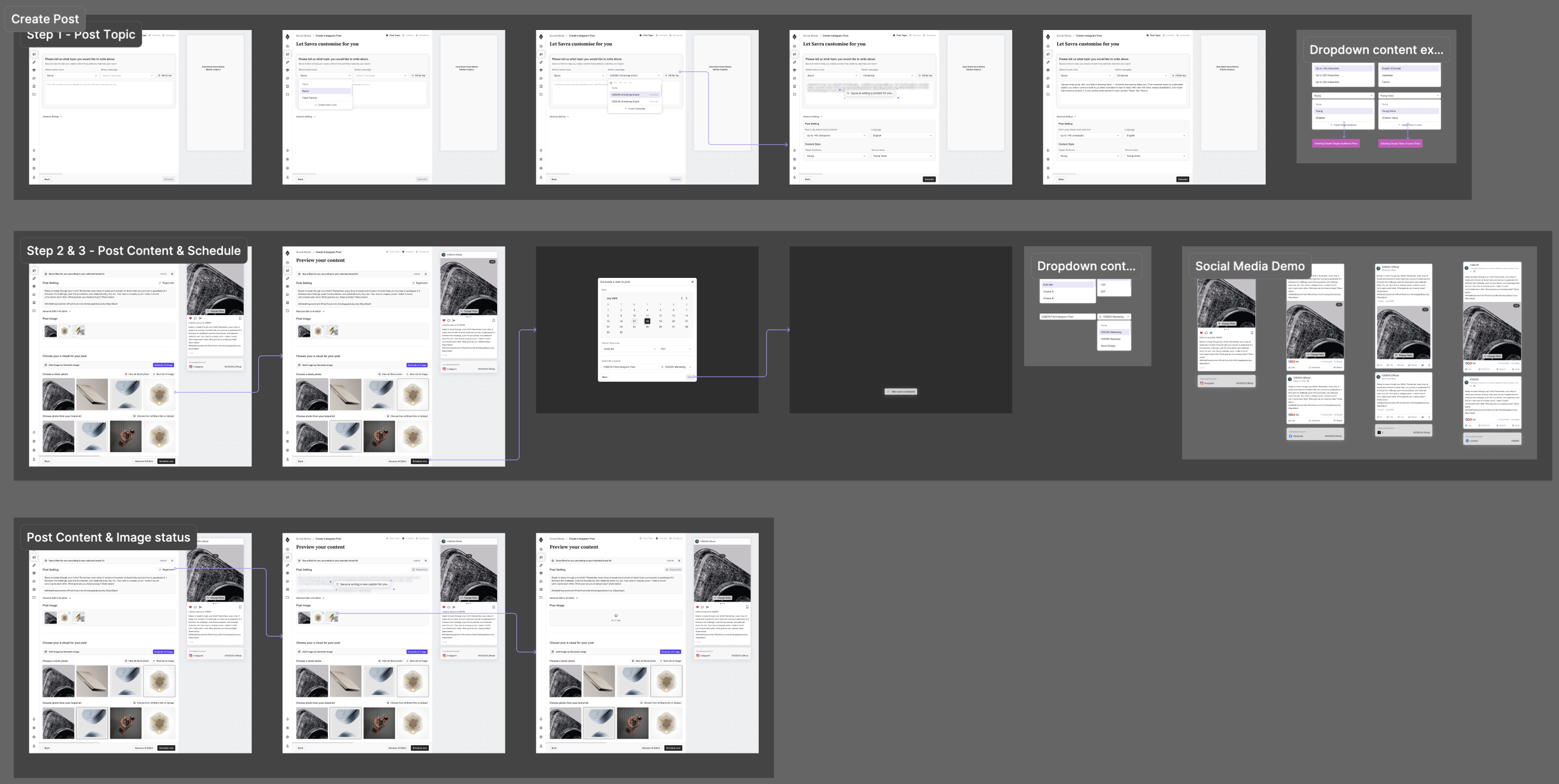Open Young Voice tone dropdown in writing-prompt frame
Screen dimensions: 1559x784
coord(902,156)
